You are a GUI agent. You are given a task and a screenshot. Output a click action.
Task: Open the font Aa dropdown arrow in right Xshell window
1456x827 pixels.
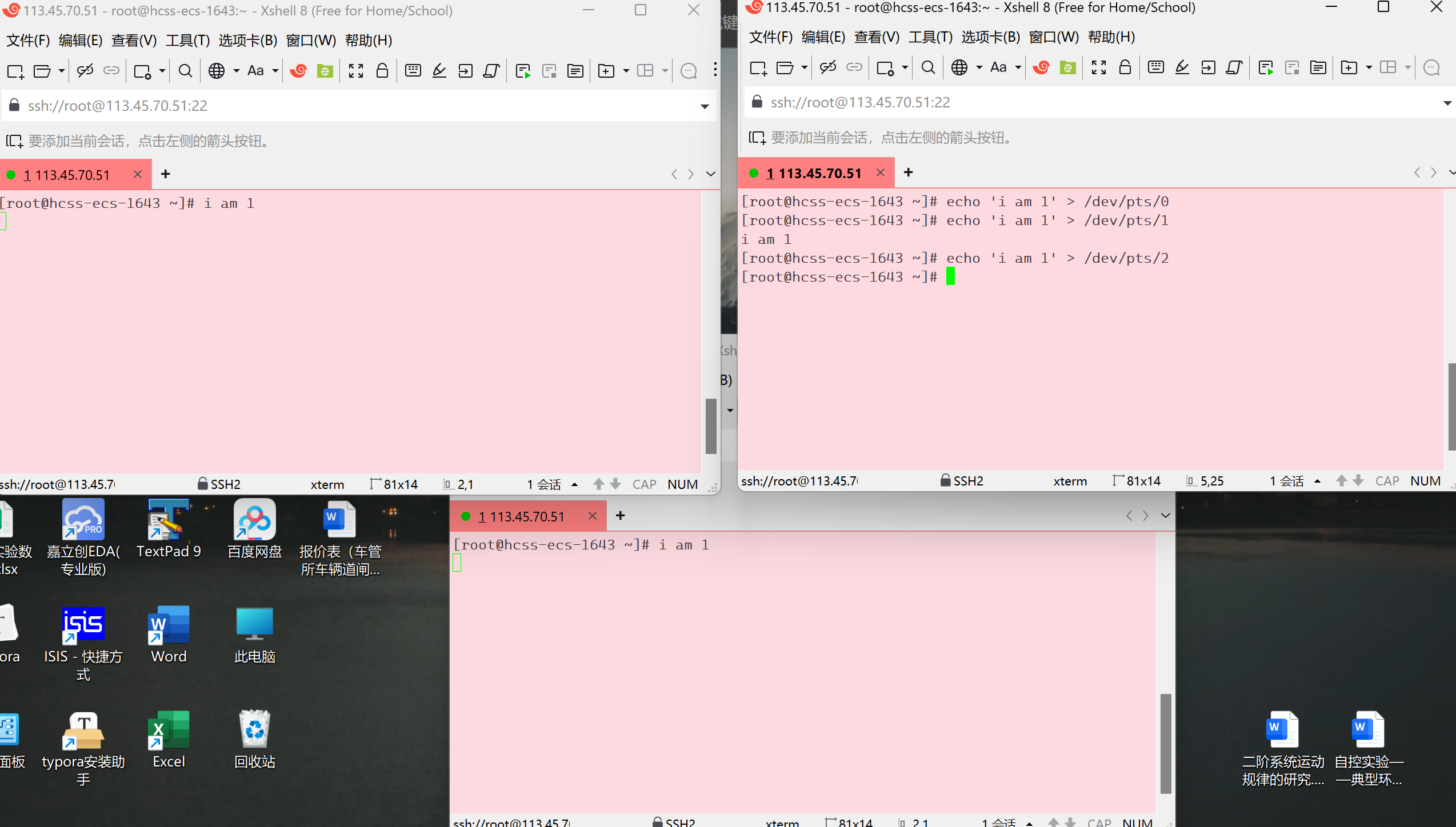pos(1018,67)
